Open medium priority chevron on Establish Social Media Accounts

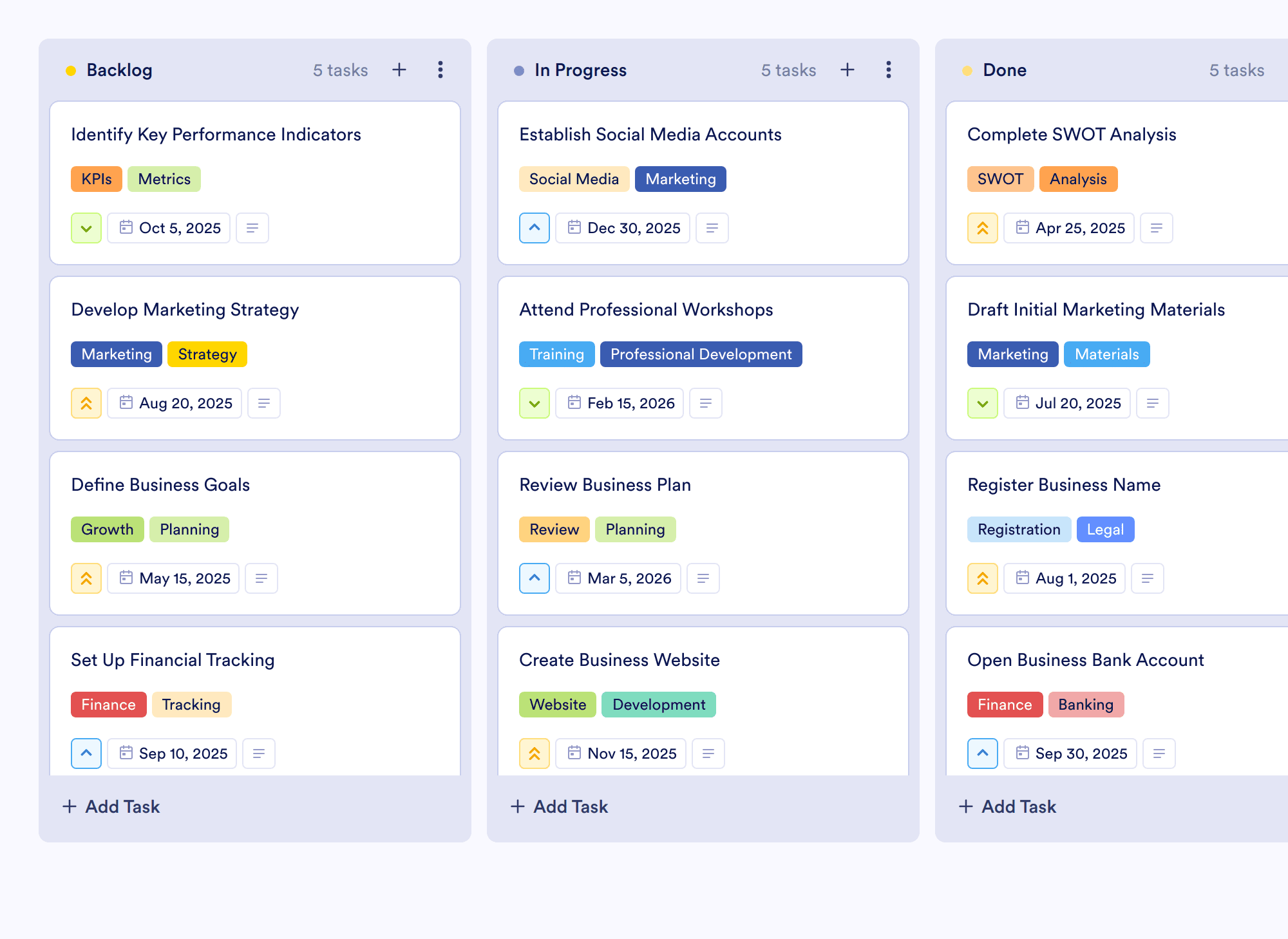click(x=535, y=228)
